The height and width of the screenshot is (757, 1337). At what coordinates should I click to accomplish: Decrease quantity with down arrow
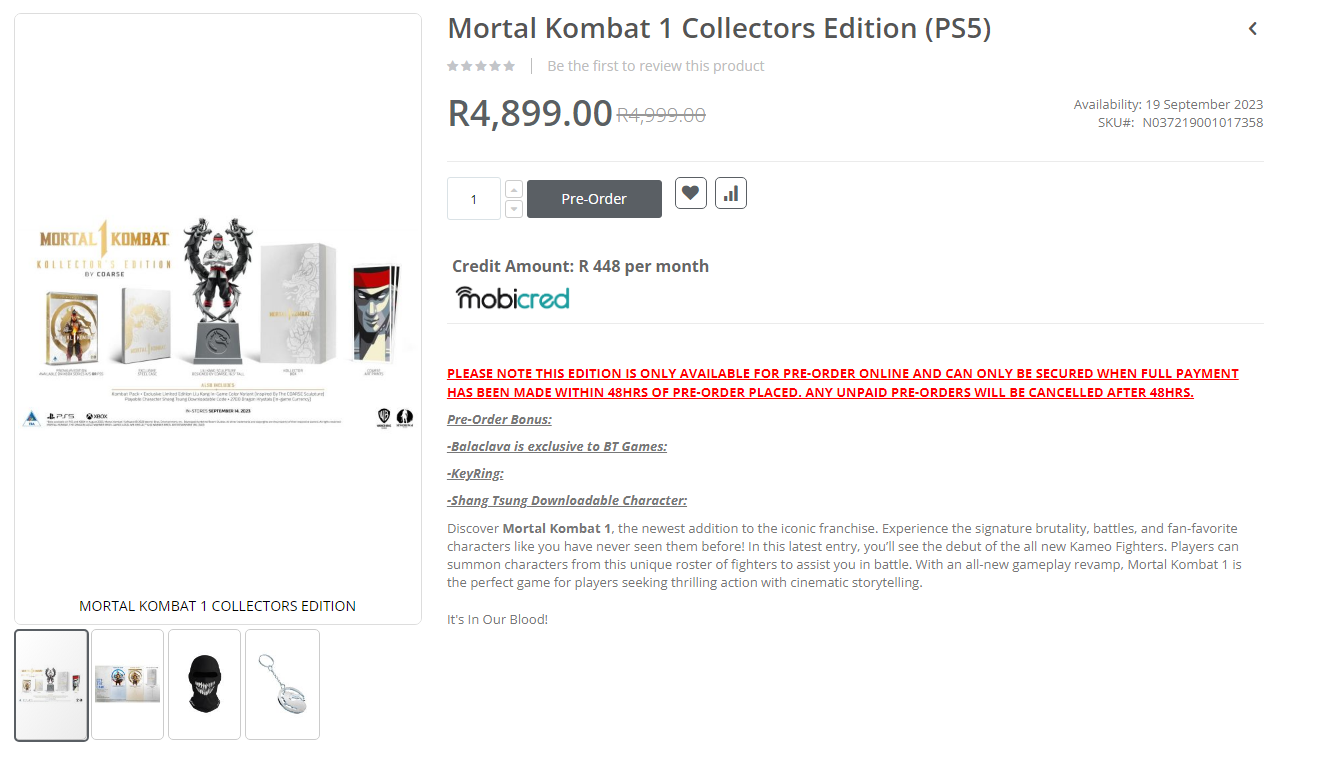point(514,208)
